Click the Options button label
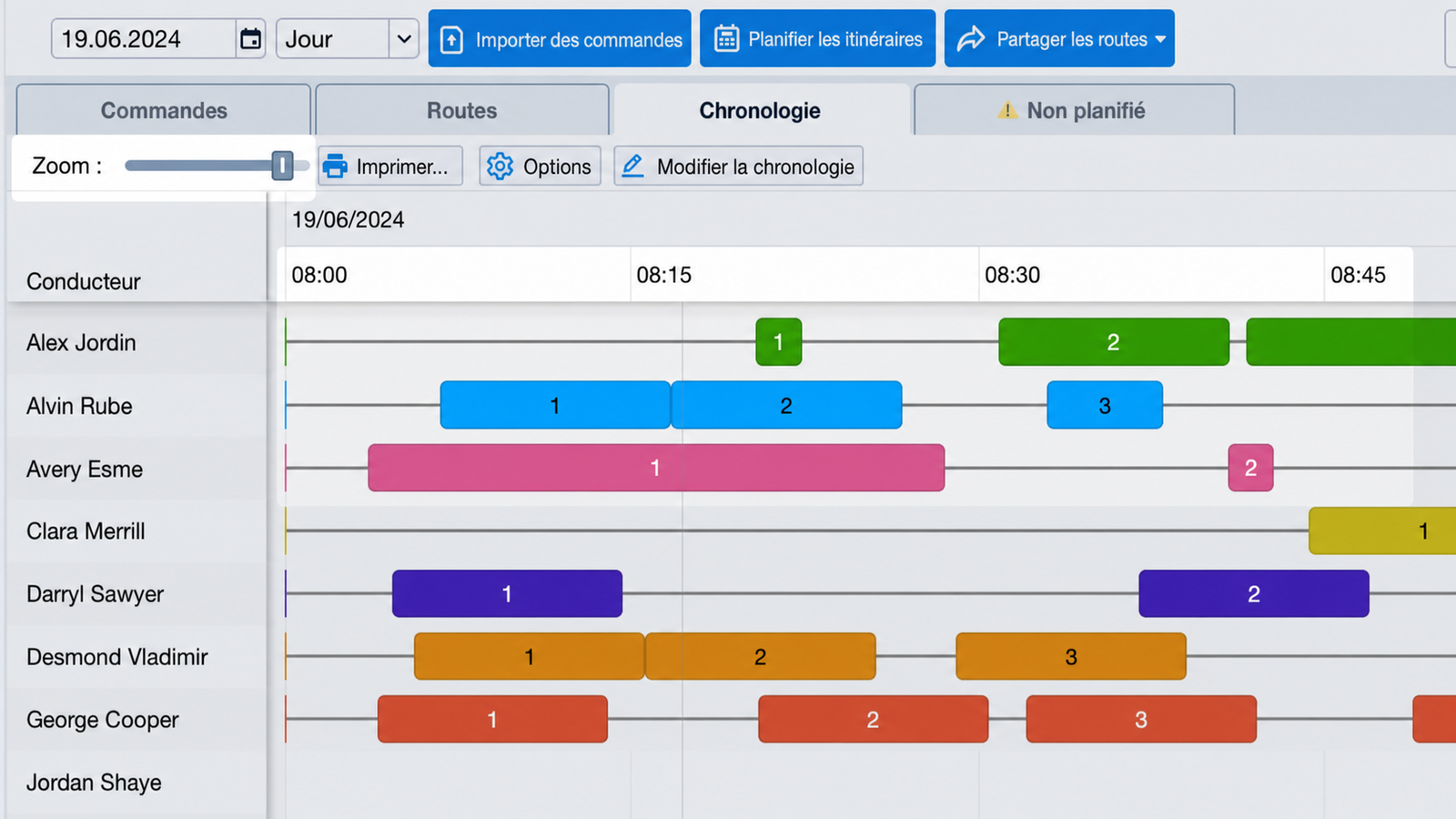Image resolution: width=1456 pixels, height=819 pixels. [557, 167]
